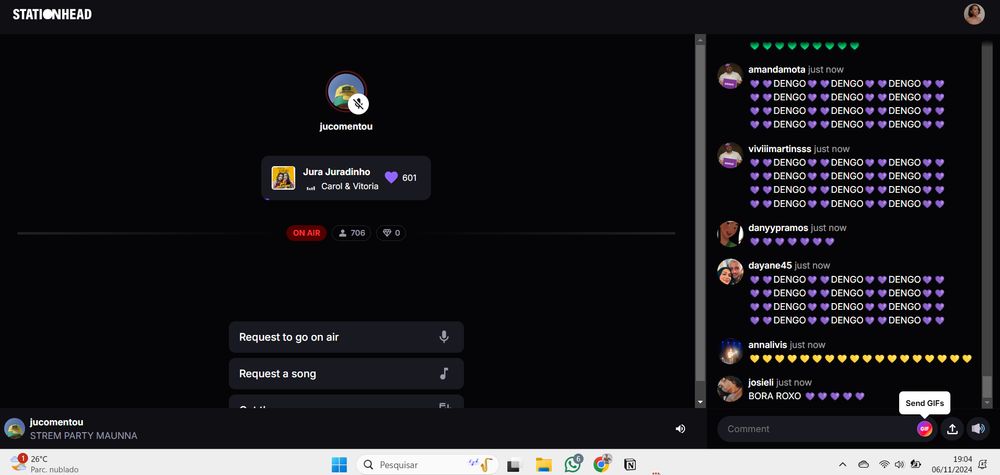This screenshot has height=475, width=1000.
Task: Click the battery tray icon
Action: click(x=916, y=465)
